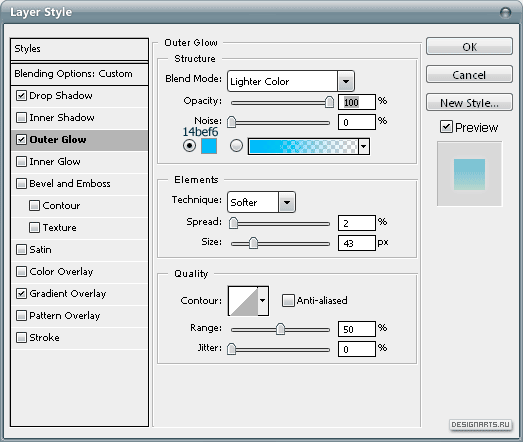Click the blue-to-transparent gradient bar
The height and width of the screenshot is (442, 523).
[x=303, y=146]
